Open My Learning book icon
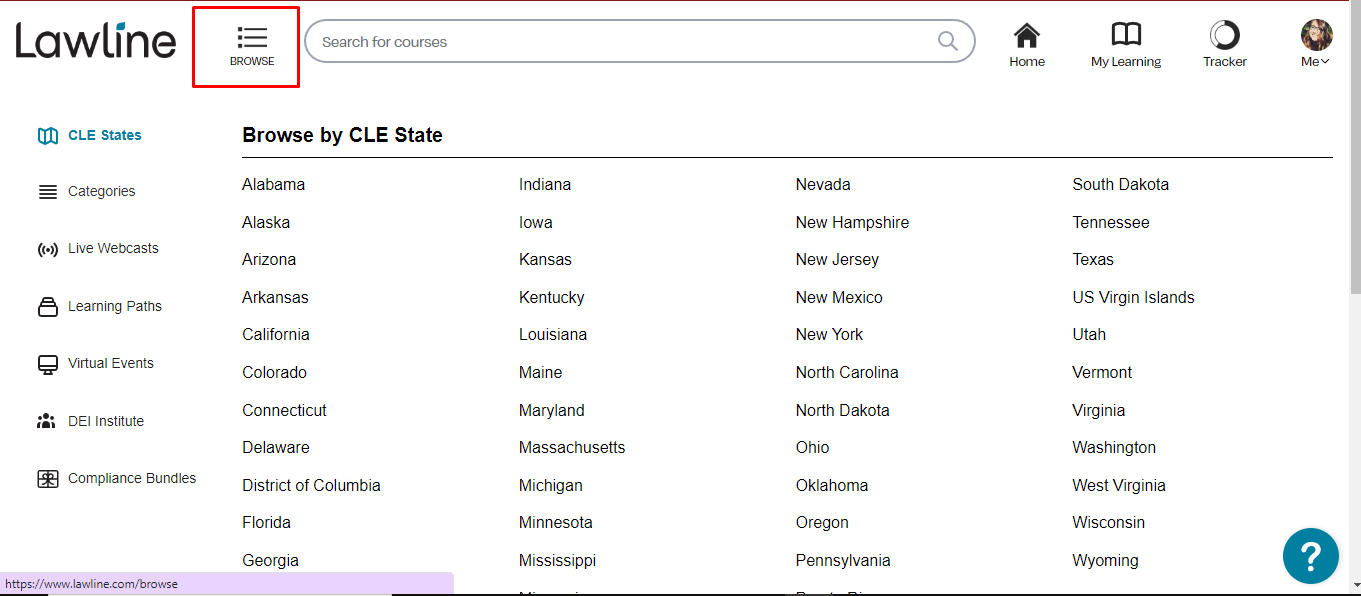This screenshot has width=1361, height=596. [x=1126, y=35]
